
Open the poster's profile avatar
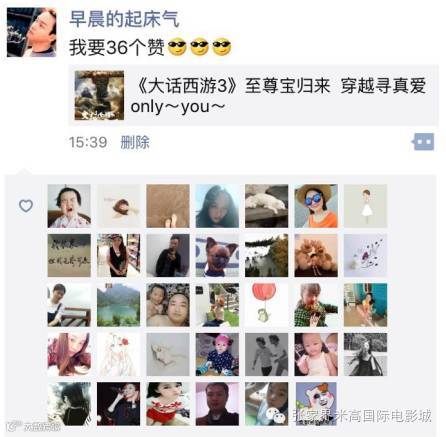point(32,32)
